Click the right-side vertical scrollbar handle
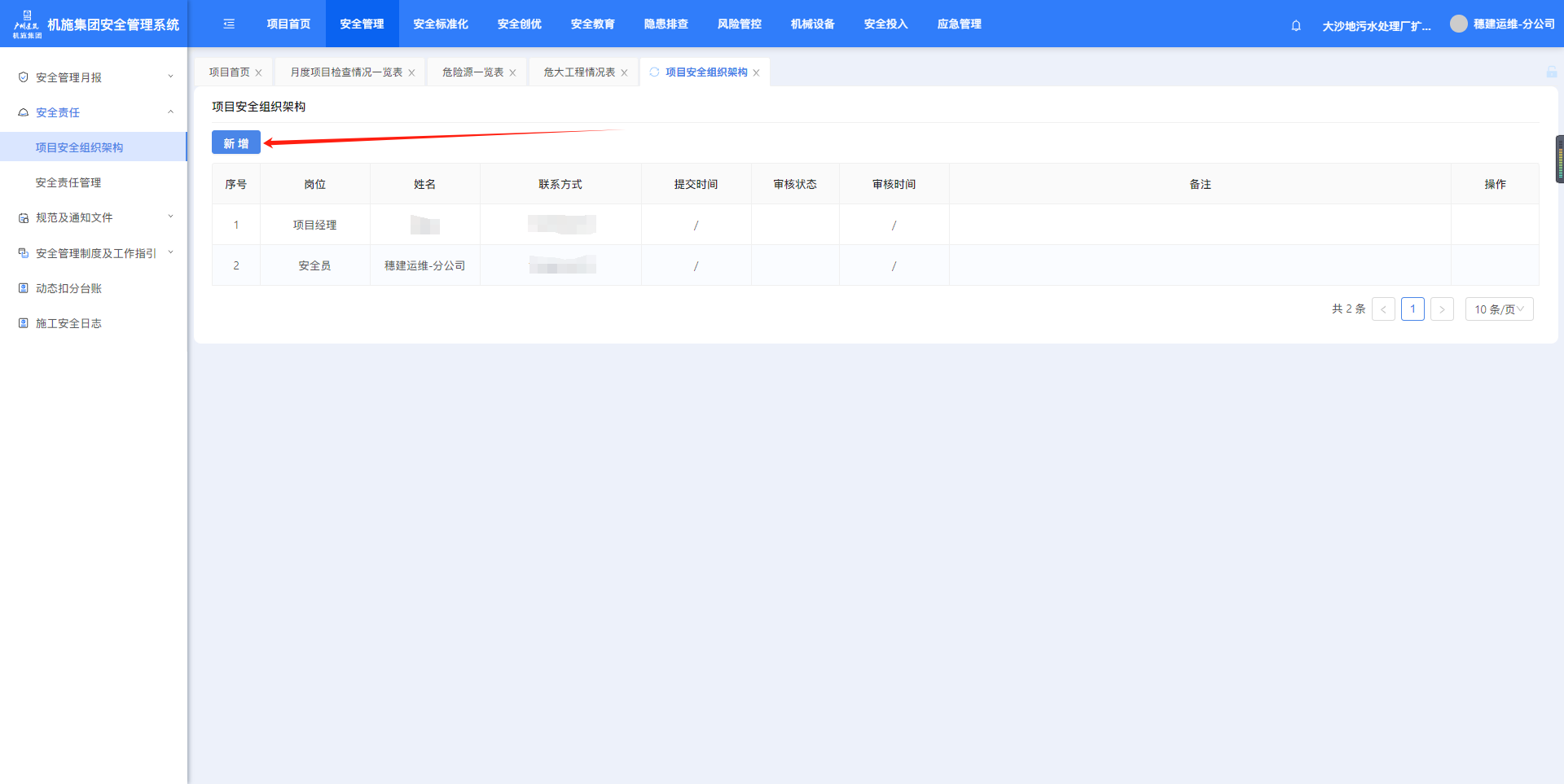This screenshot has height=784, width=1564. coord(1559,160)
